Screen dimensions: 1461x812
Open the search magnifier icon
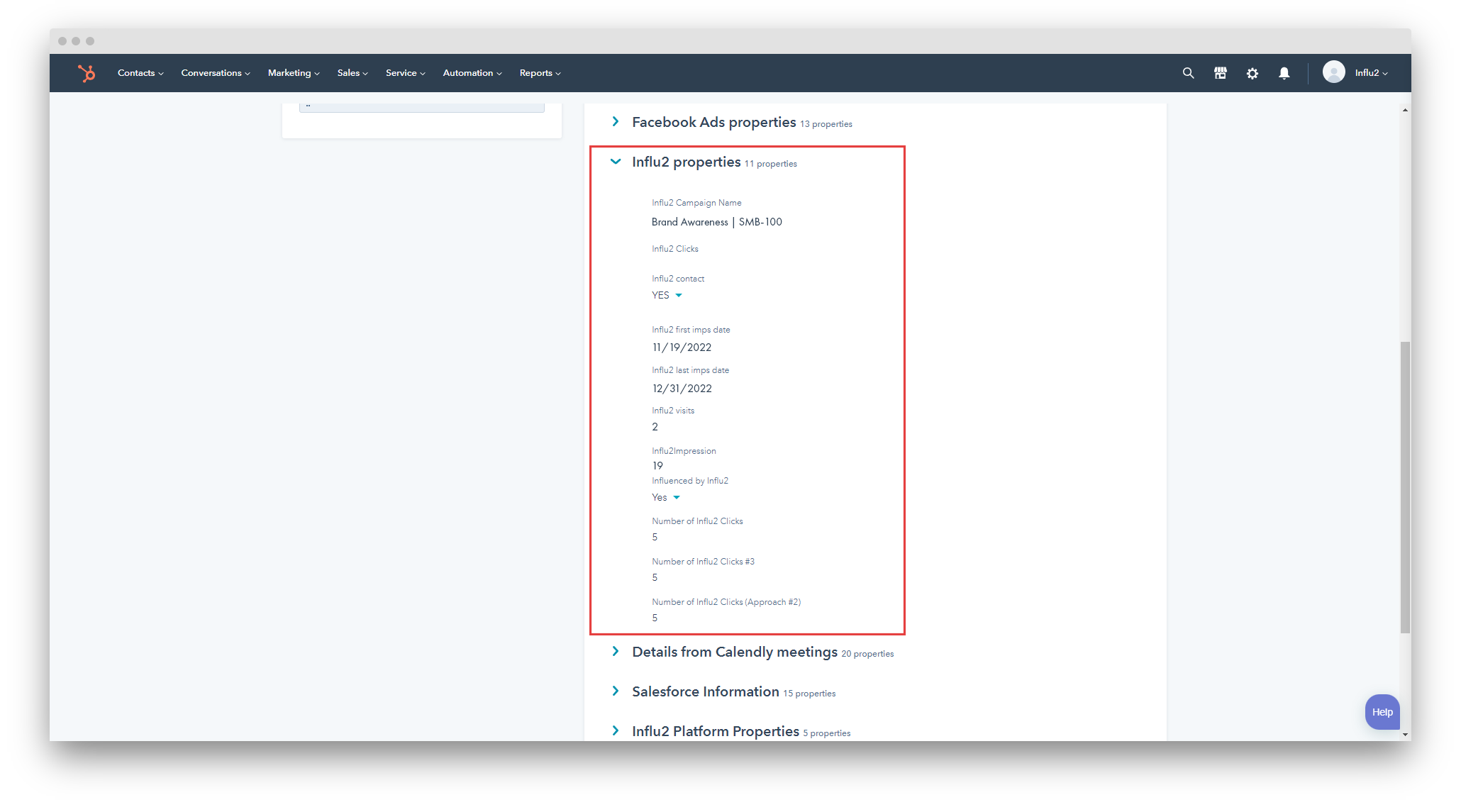1188,73
